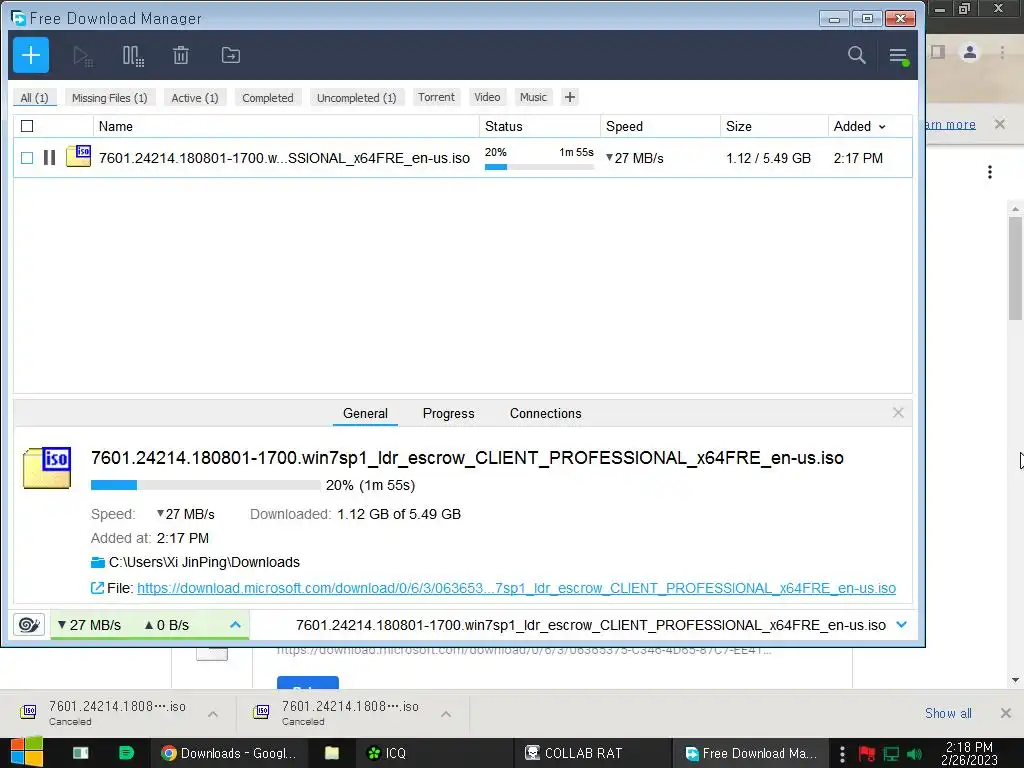The width and height of the screenshot is (1024, 768).
Task: Check the ISO download row checkbox
Action: pyautogui.click(x=27, y=158)
